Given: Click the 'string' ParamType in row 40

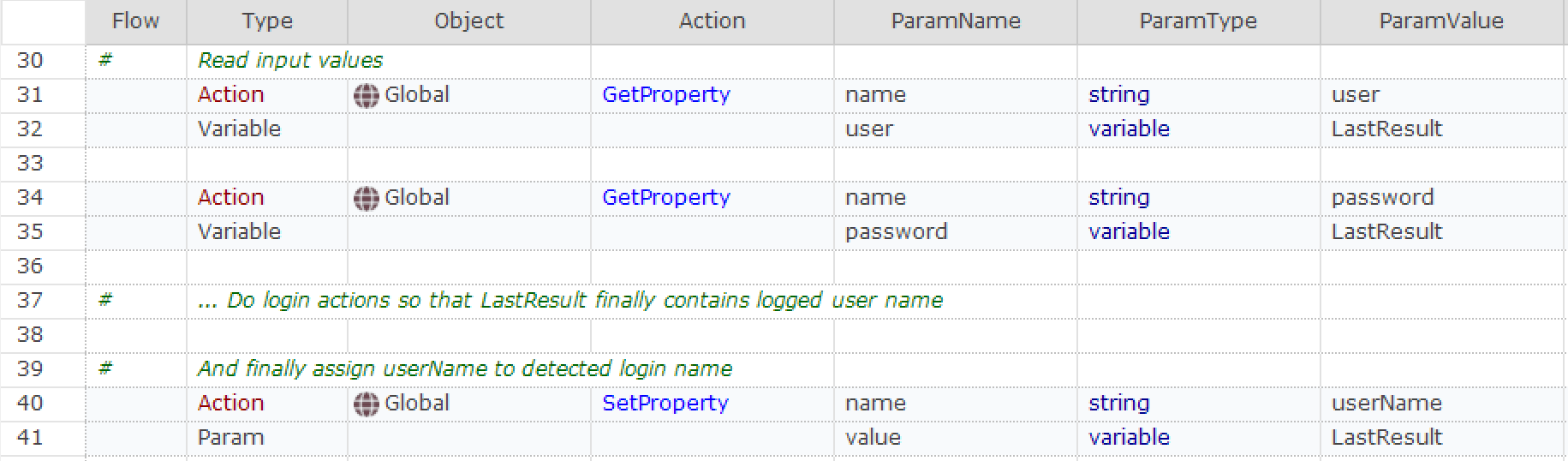Looking at the screenshot, I should 1118,404.
